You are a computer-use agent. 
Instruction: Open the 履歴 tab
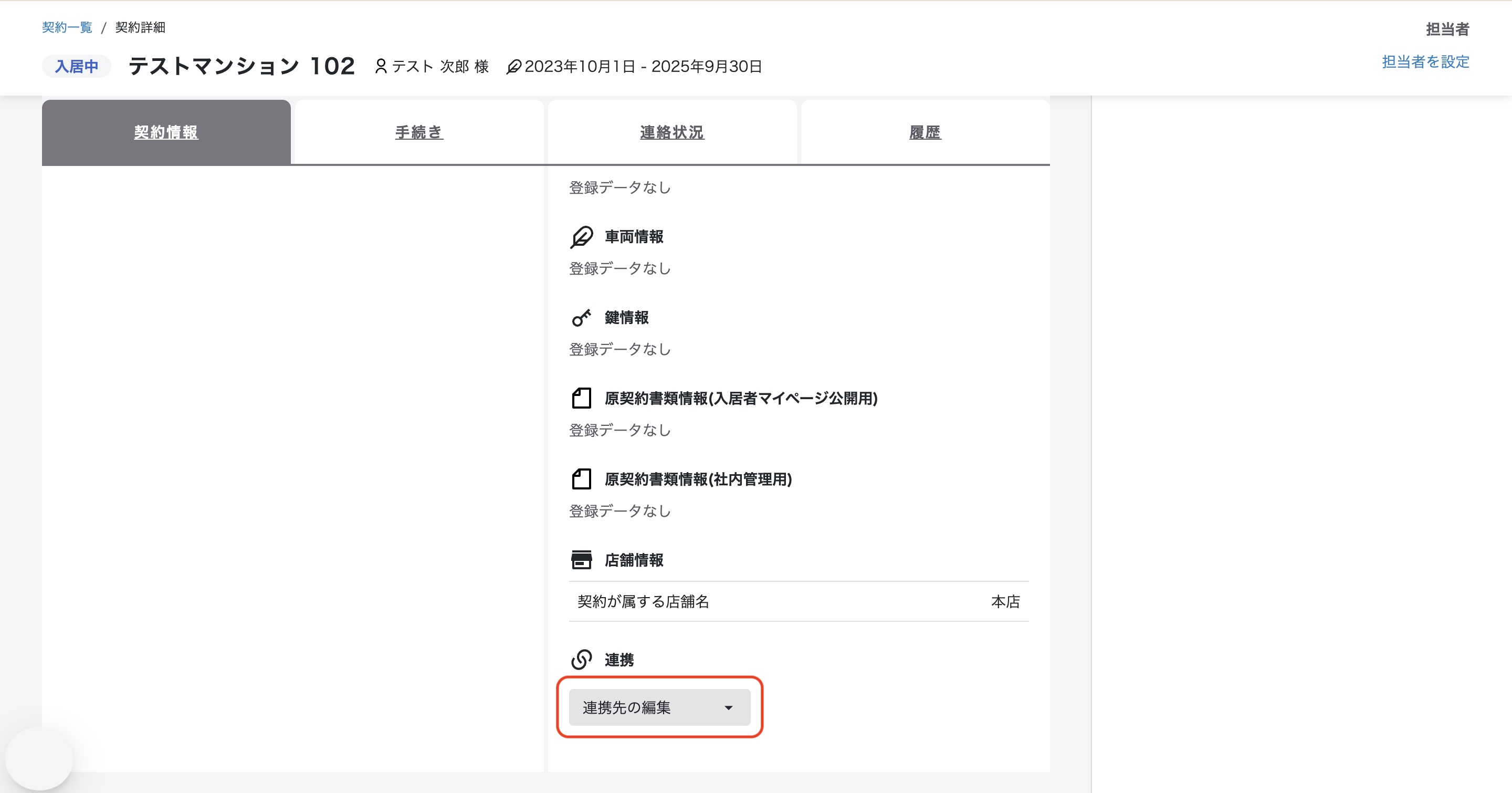click(x=925, y=132)
